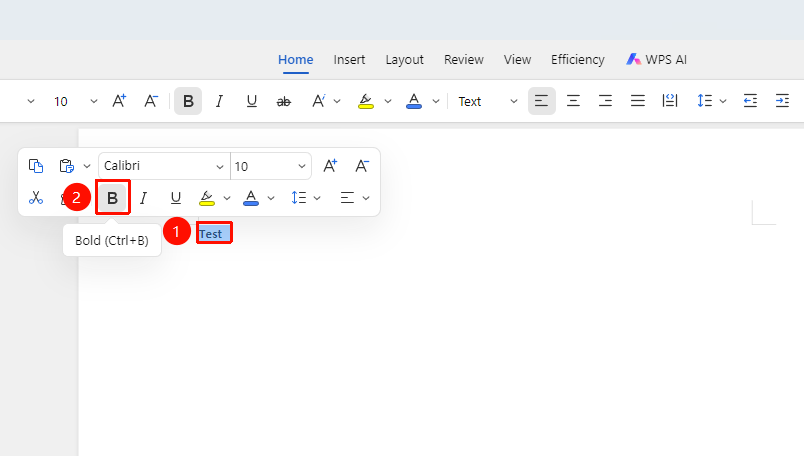This screenshot has height=456, width=804.
Task: Align text left in ribbon
Action: (x=541, y=101)
